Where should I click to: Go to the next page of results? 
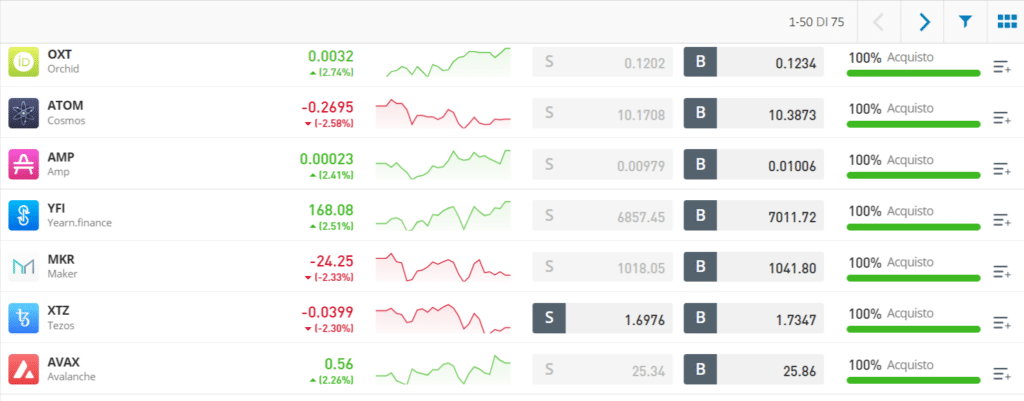pos(923,22)
